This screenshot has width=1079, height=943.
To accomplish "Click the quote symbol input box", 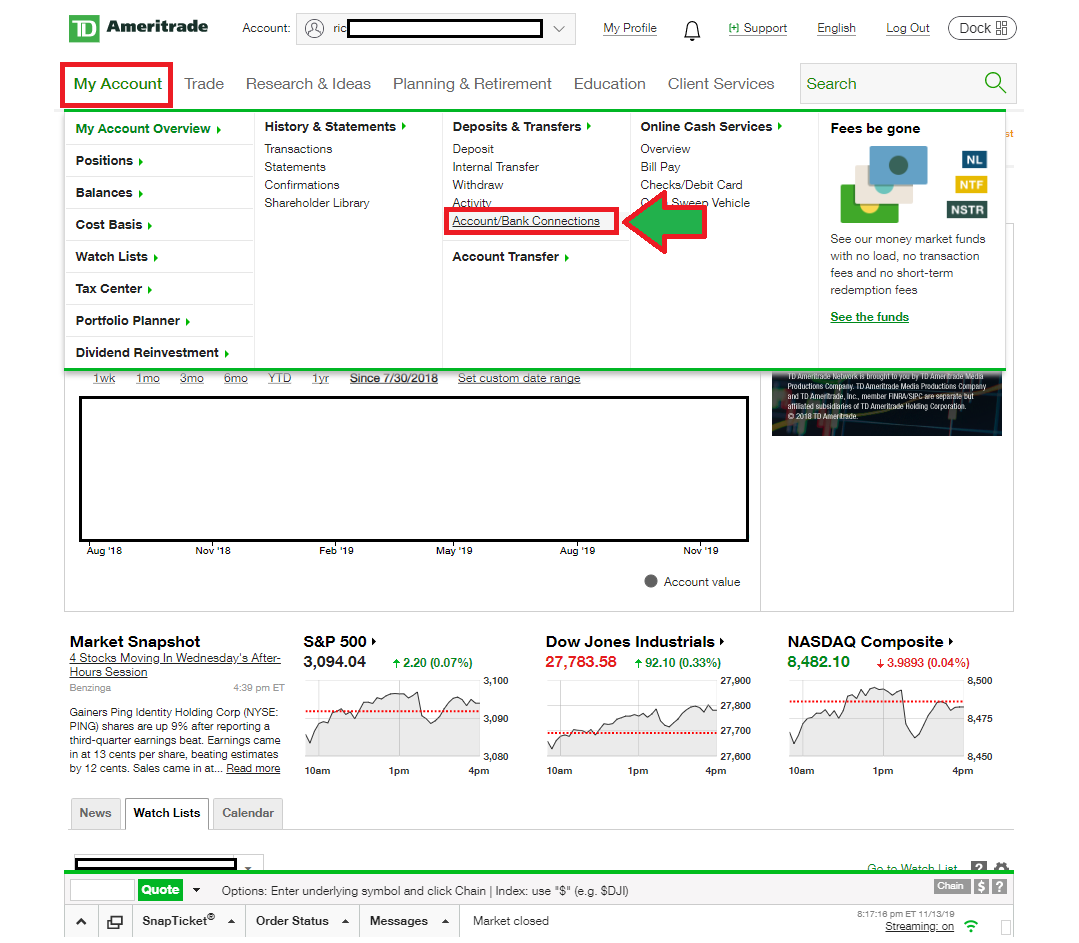I will (x=103, y=890).
